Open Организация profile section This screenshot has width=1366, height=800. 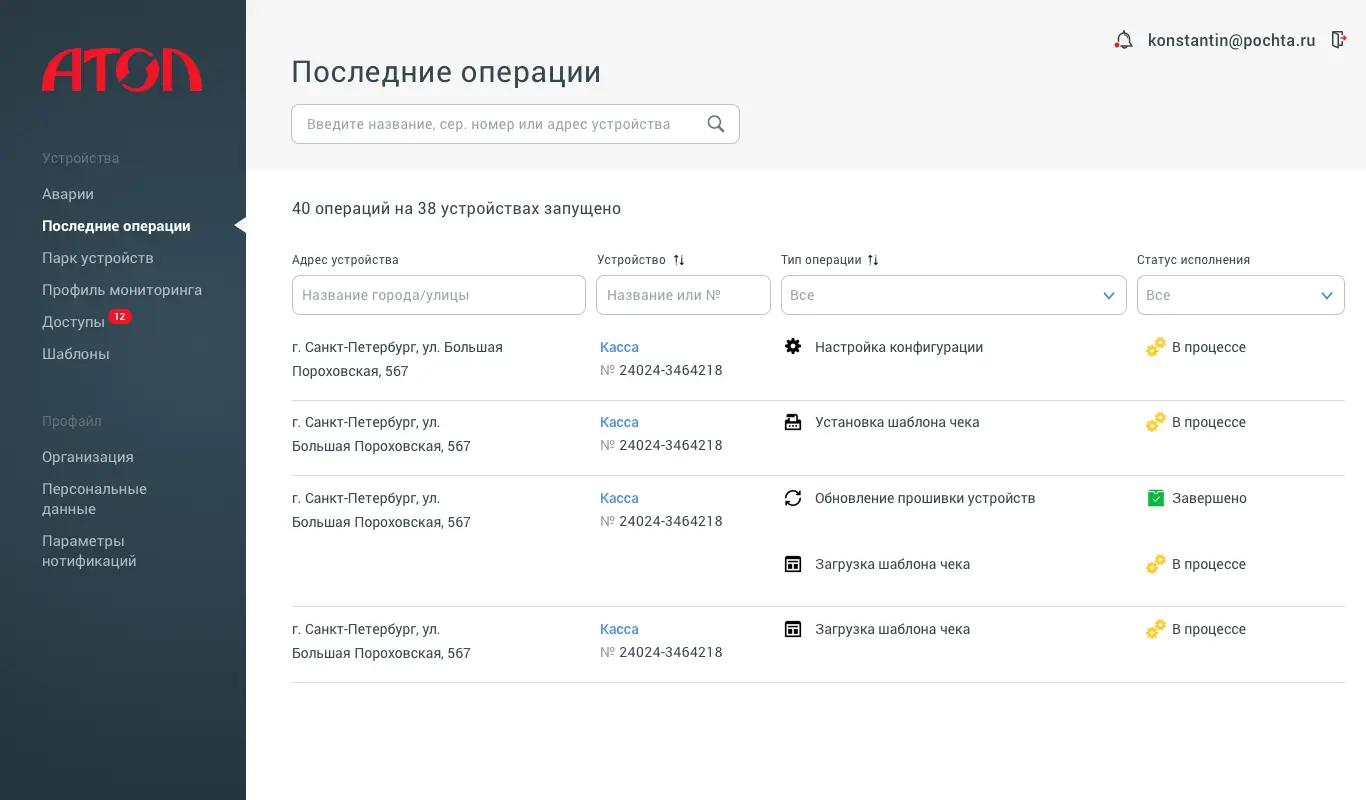pos(88,457)
